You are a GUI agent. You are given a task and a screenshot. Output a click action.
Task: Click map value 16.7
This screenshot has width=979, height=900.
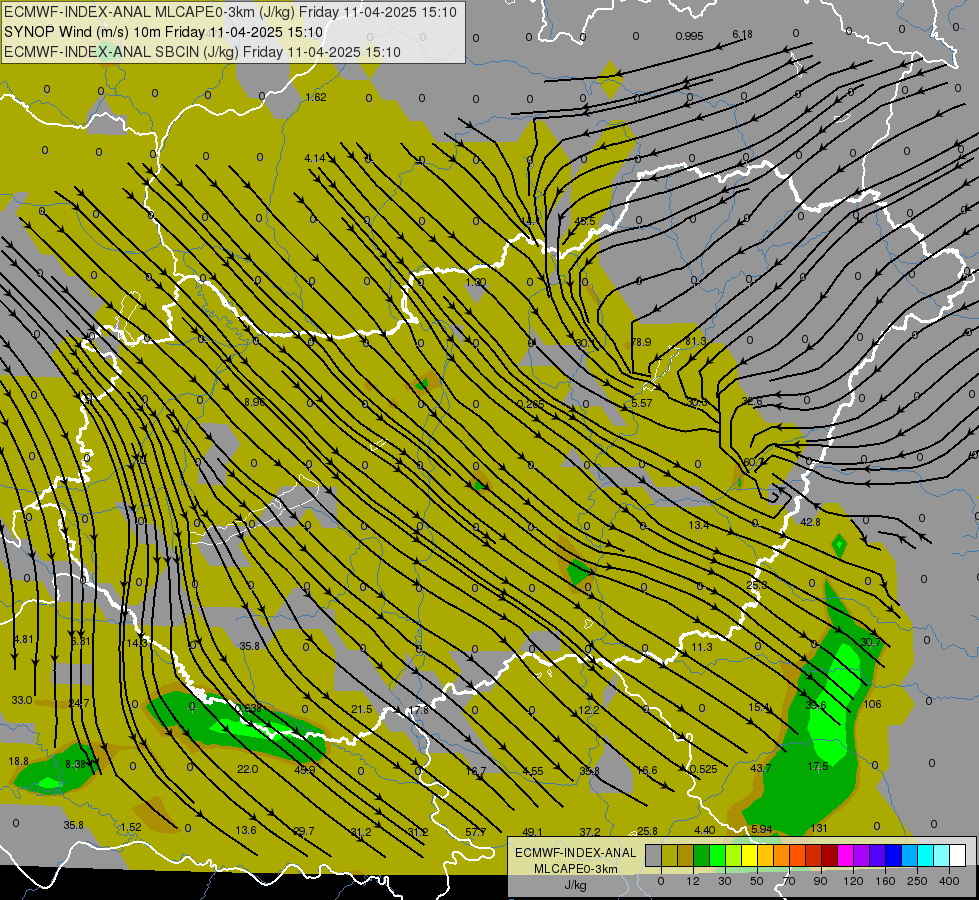476,771
